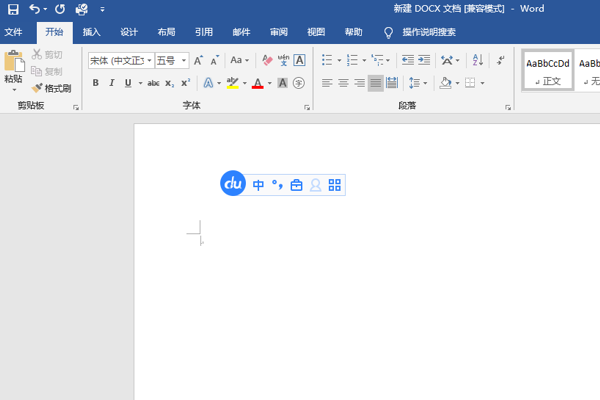Toggle italic formatting
The height and width of the screenshot is (400, 600).
(112, 83)
